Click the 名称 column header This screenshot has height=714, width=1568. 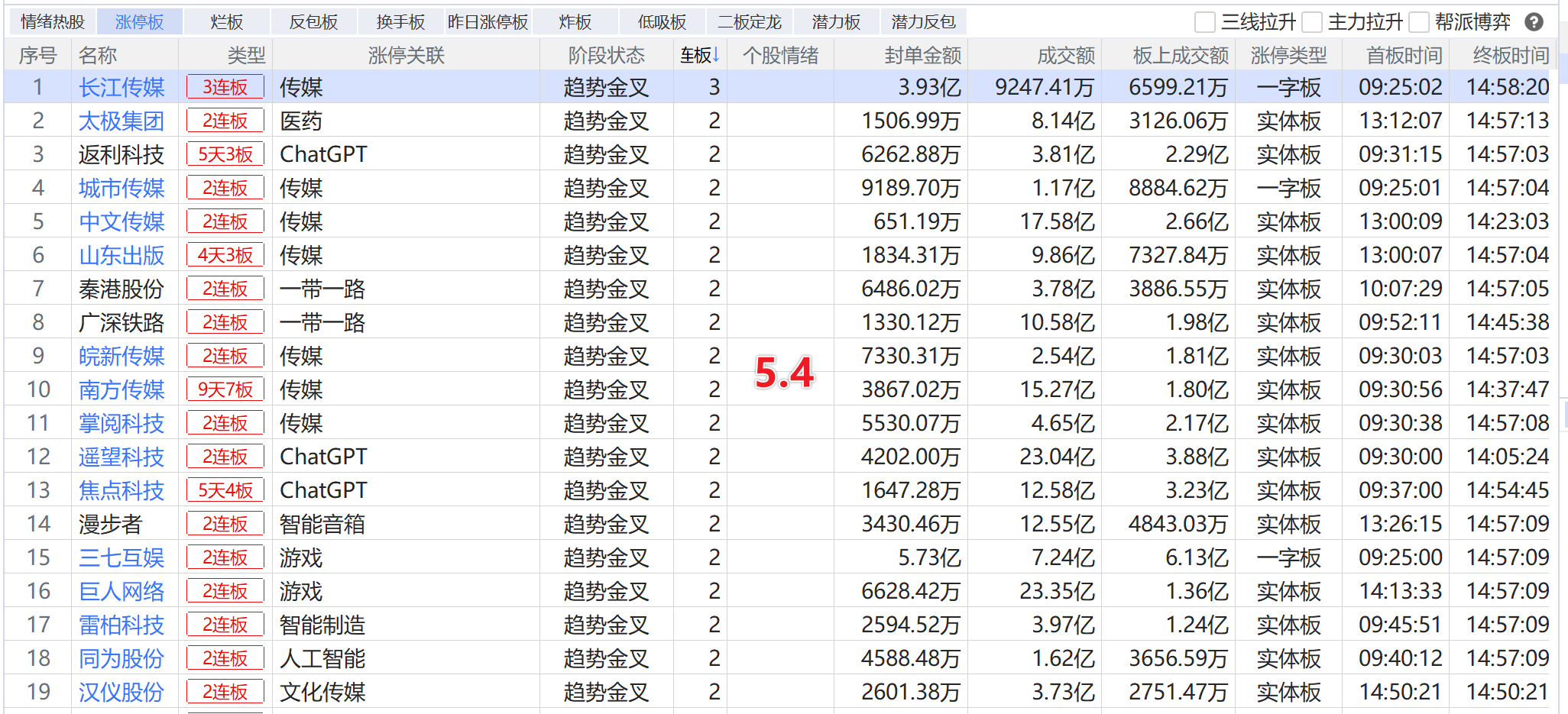(x=98, y=55)
